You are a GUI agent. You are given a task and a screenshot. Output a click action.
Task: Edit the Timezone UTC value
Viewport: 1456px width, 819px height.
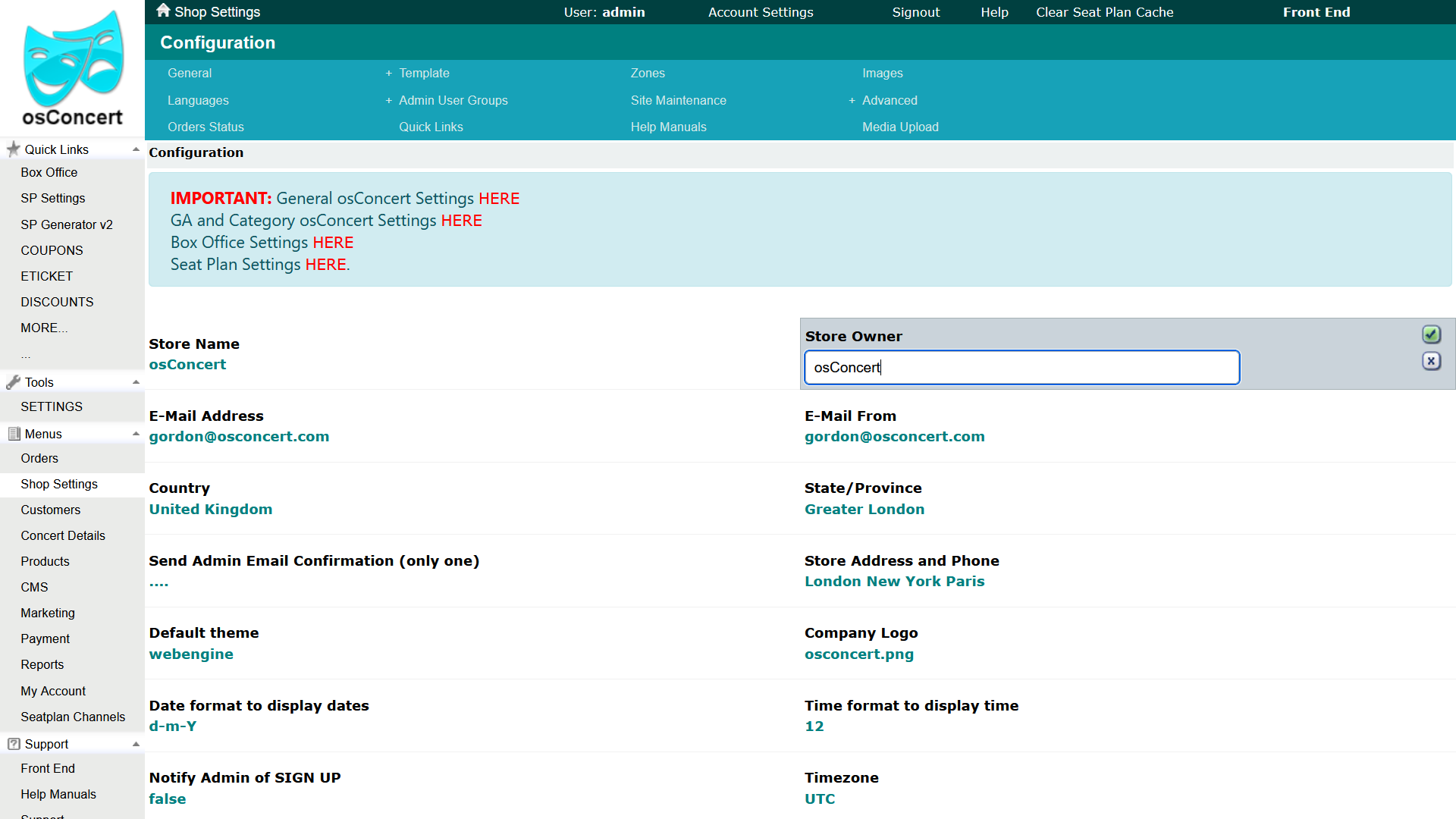(x=820, y=799)
